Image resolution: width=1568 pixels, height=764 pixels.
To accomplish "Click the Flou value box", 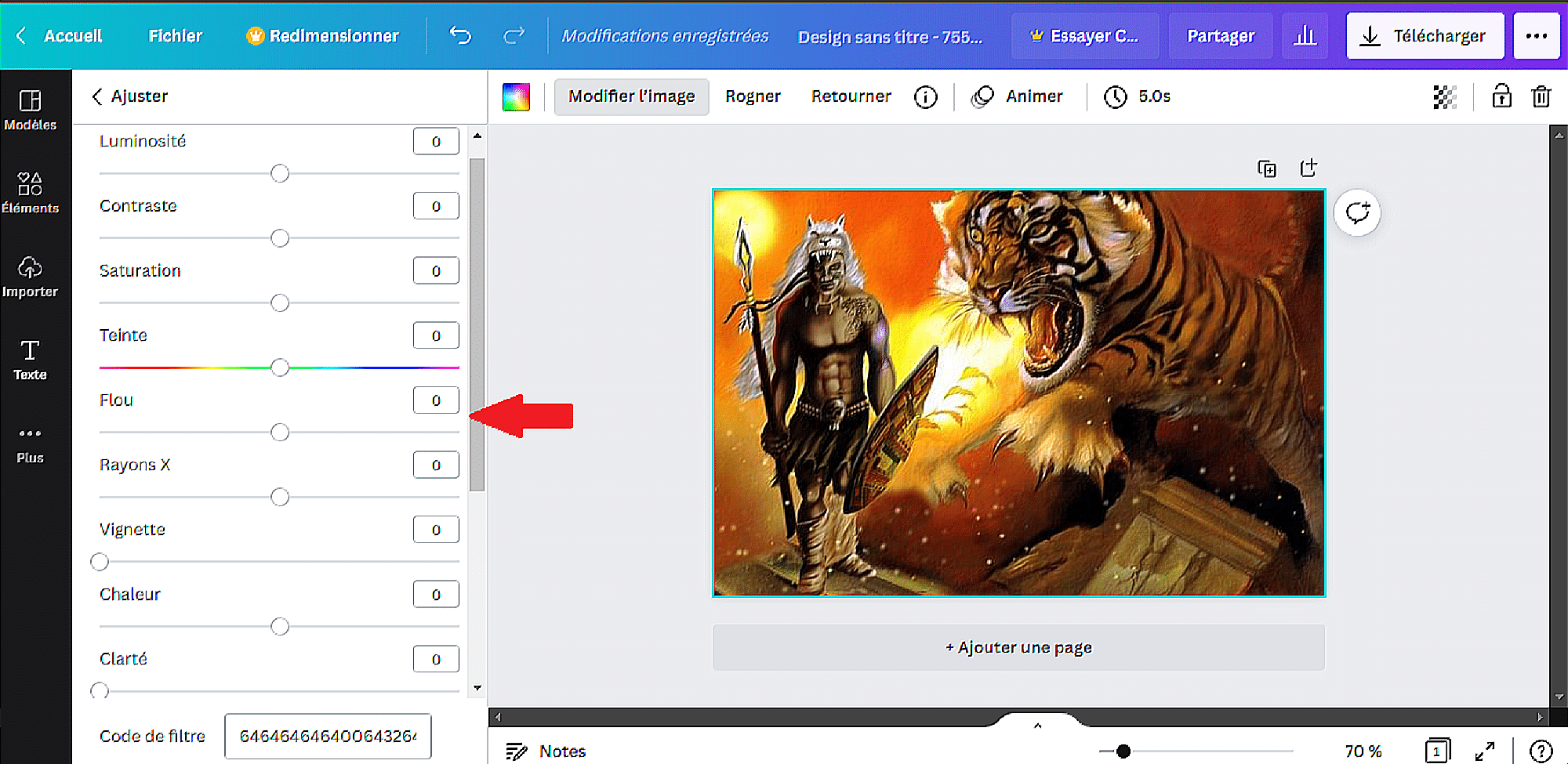I will click(436, 400).
